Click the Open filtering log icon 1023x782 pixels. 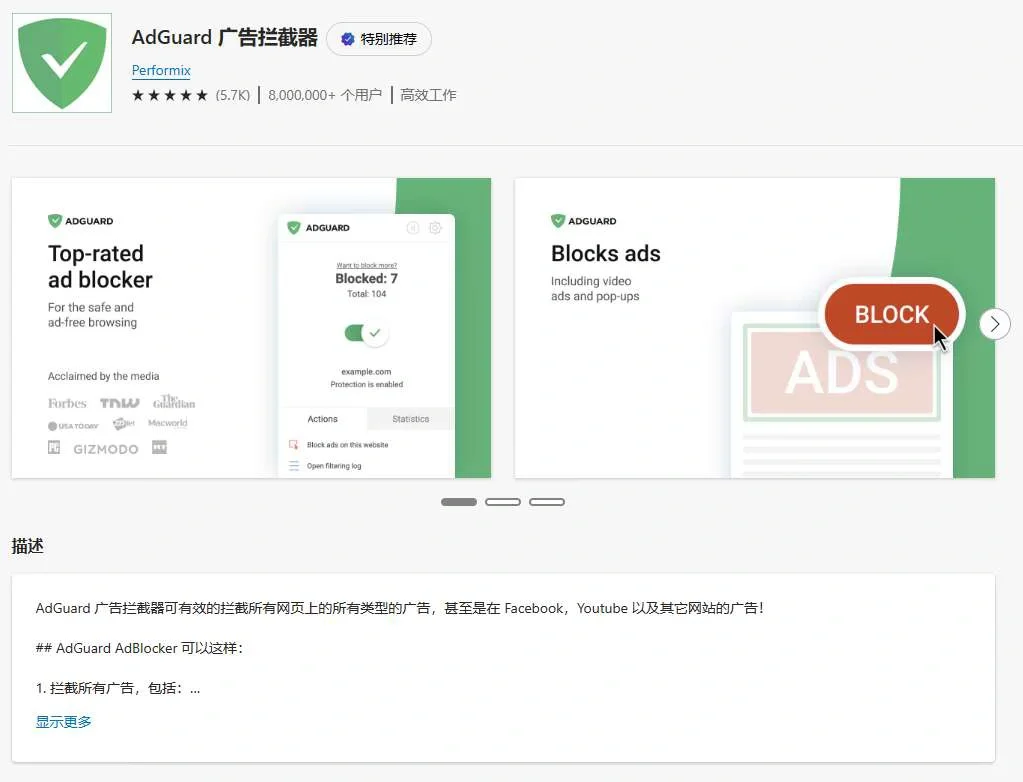coord(294,466)
